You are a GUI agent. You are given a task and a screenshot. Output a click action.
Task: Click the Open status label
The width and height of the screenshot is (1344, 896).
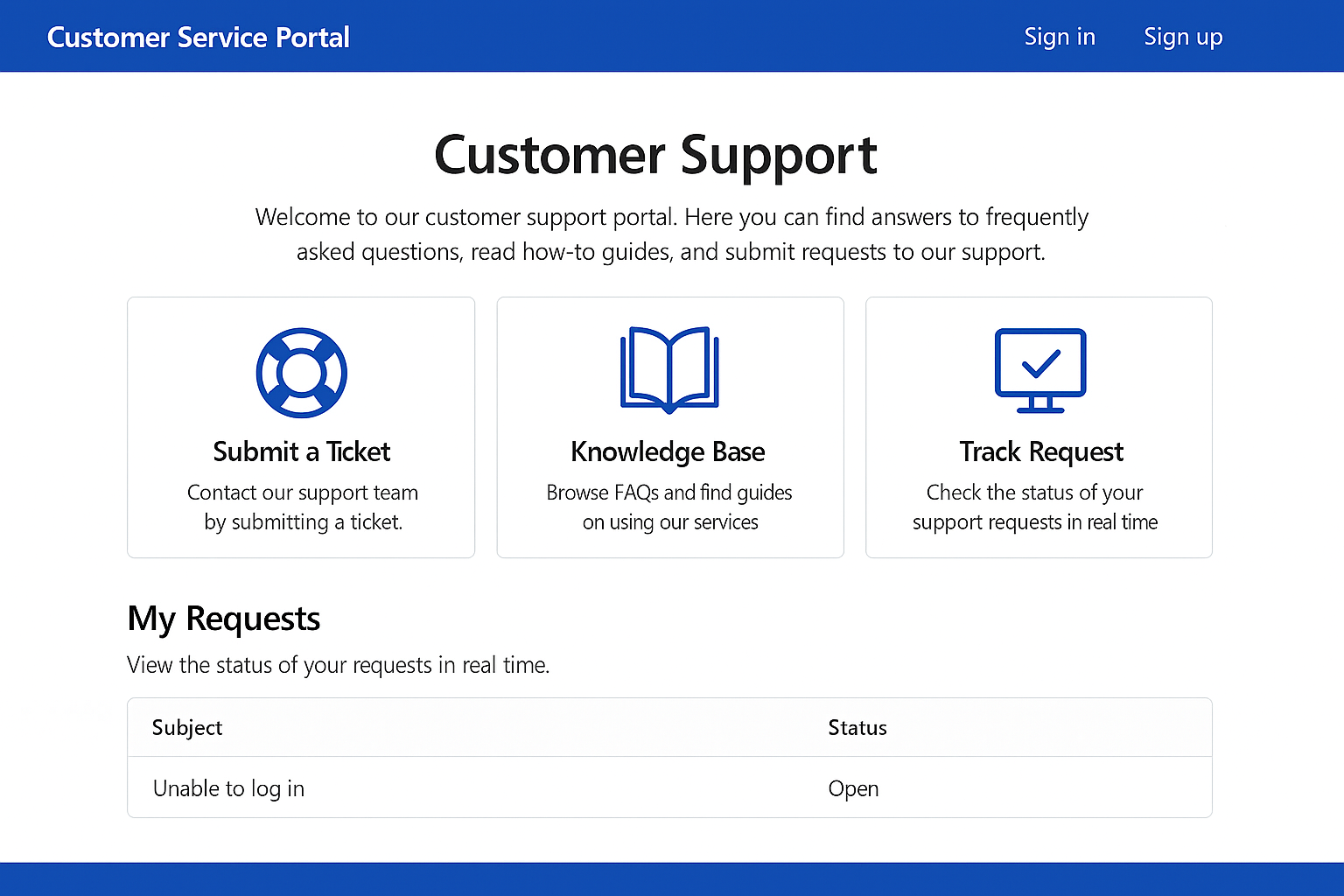[853, 787]
